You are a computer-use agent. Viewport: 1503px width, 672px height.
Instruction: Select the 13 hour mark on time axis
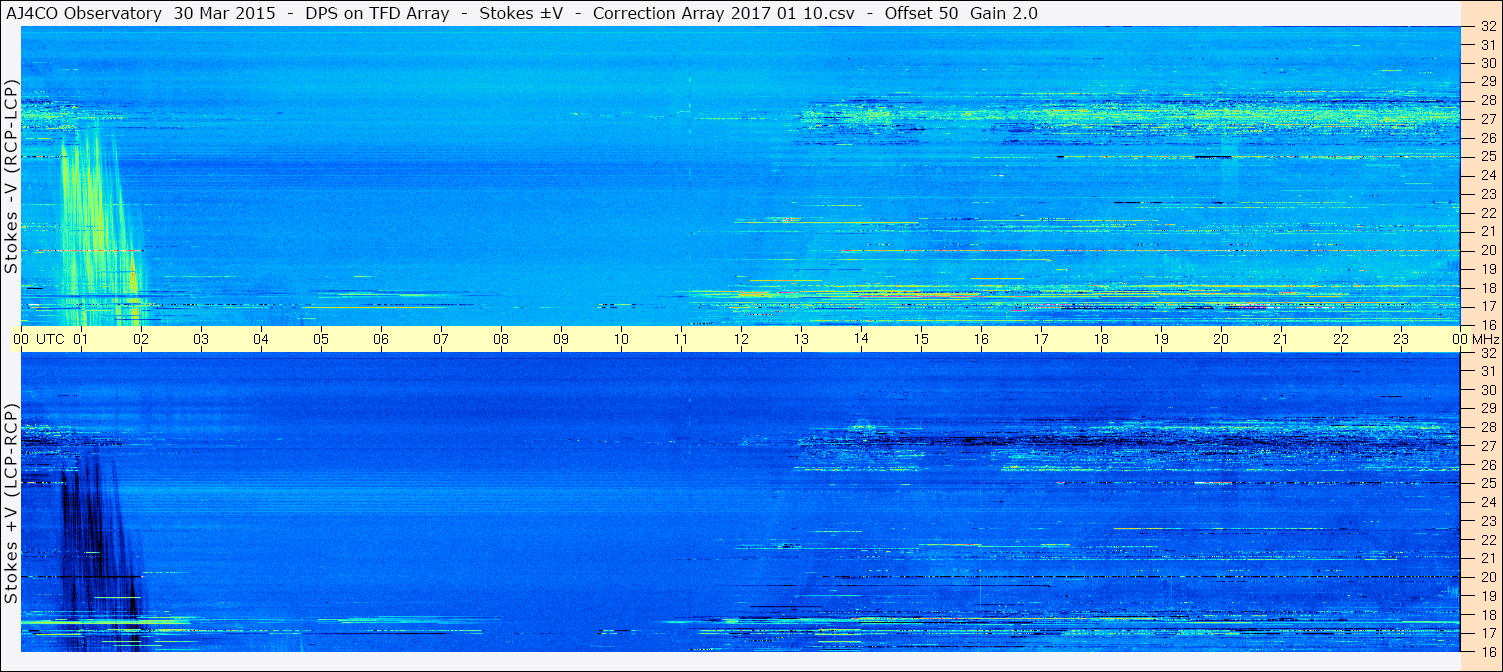[801, 339]
